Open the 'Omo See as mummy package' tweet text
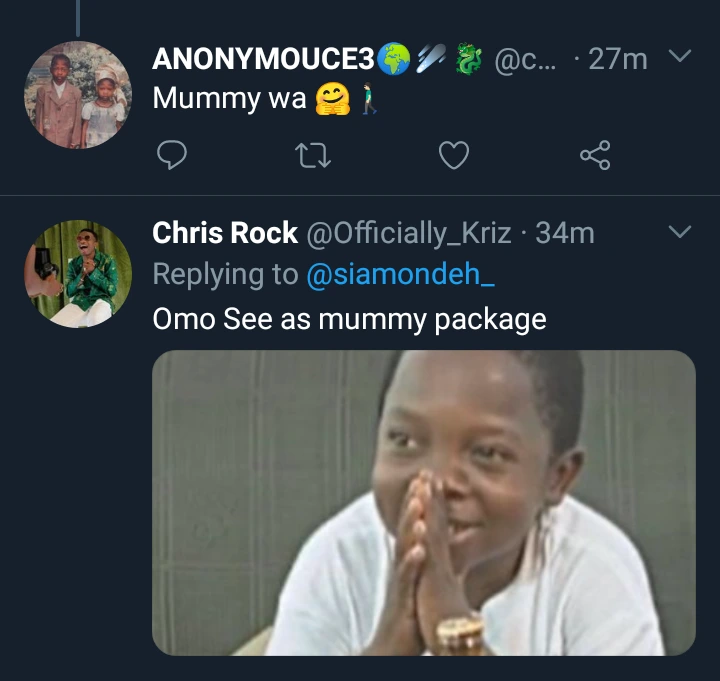This screenshot has height=681, width=720. (349, 319)
